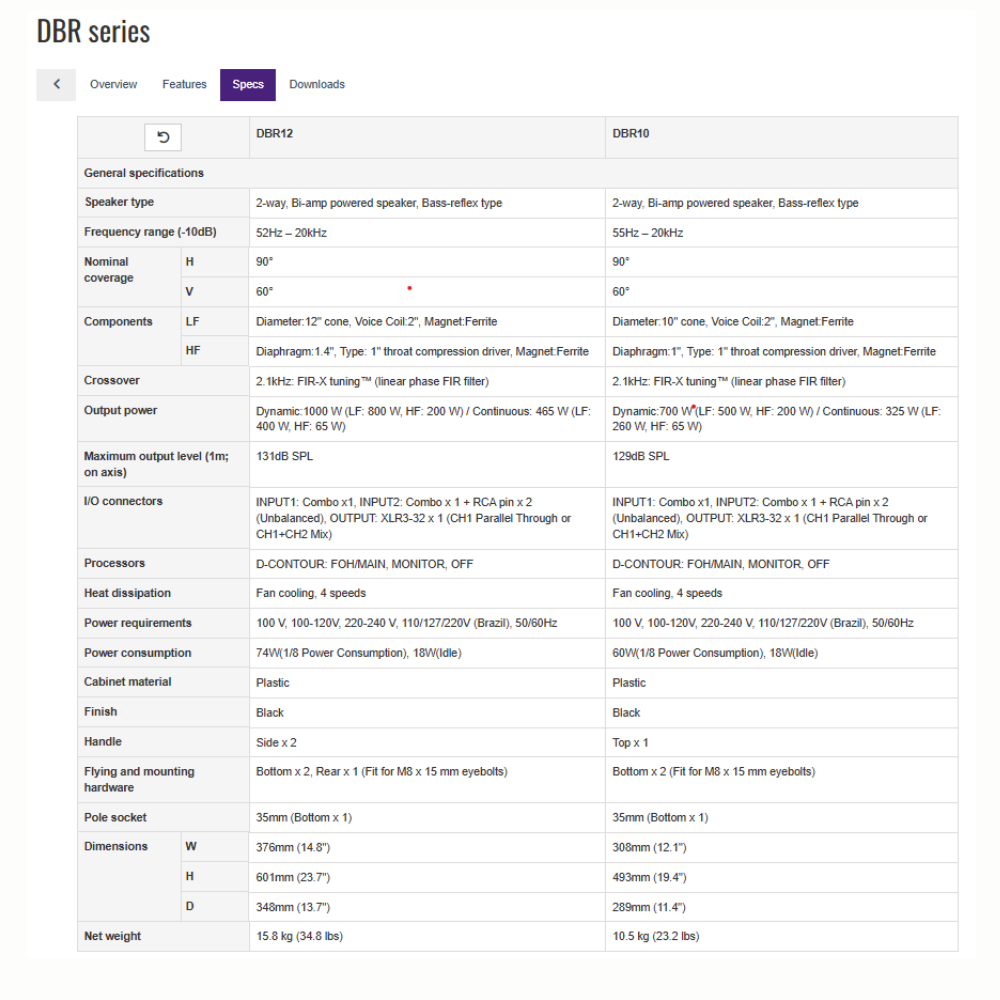The width and height of the screenshot is (1000, 1000).
Task: Select the 15.8 kg (34.8 lbs) value
Action: [300, 936]
